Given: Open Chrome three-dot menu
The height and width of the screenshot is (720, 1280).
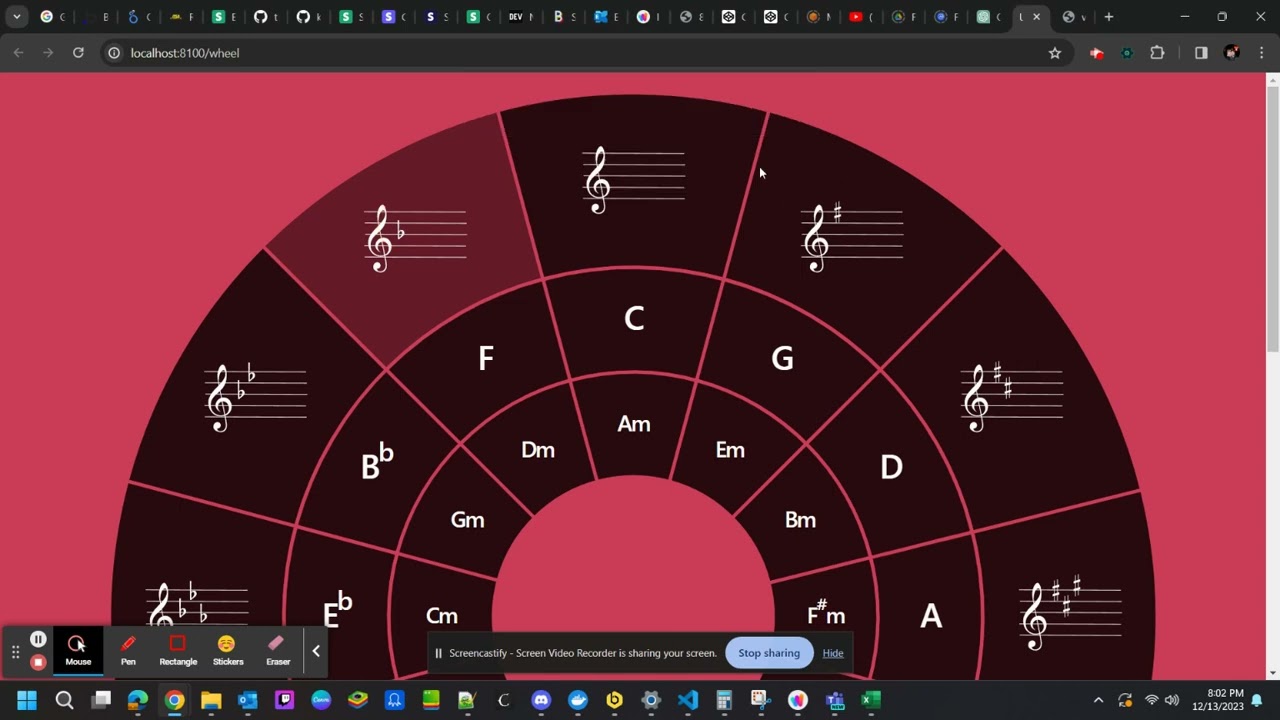Looking at the screenshot, I should coord(1262,53).
